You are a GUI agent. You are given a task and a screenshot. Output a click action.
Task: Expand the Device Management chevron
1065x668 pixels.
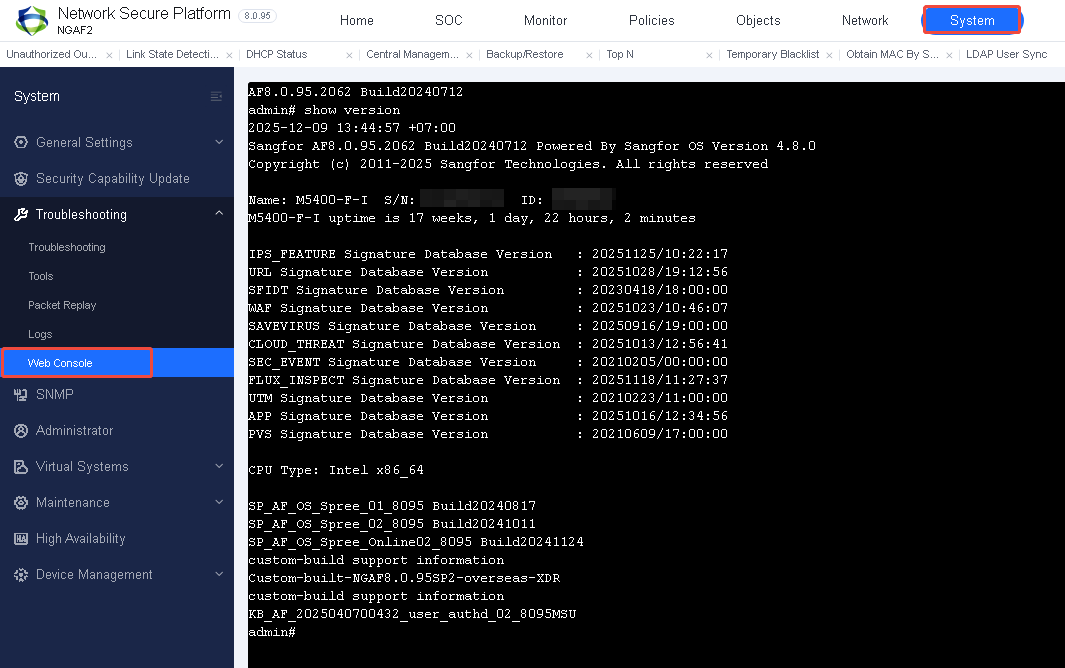pyautogui.click(x=219, y=574)
